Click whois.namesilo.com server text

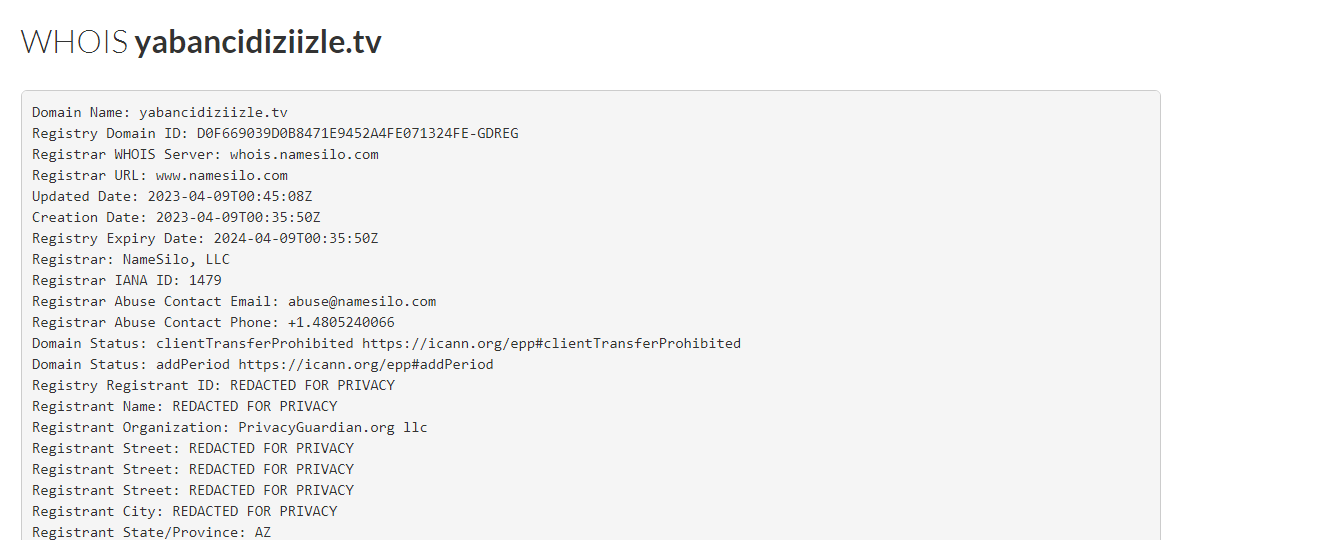(x=304, y=154)
